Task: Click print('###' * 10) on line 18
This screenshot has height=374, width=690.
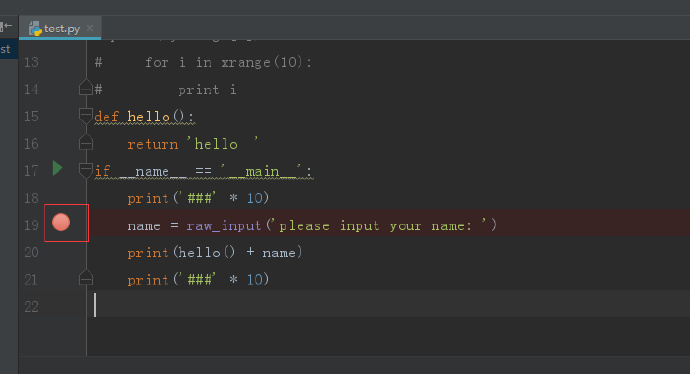Action: [x=198, y=198]
